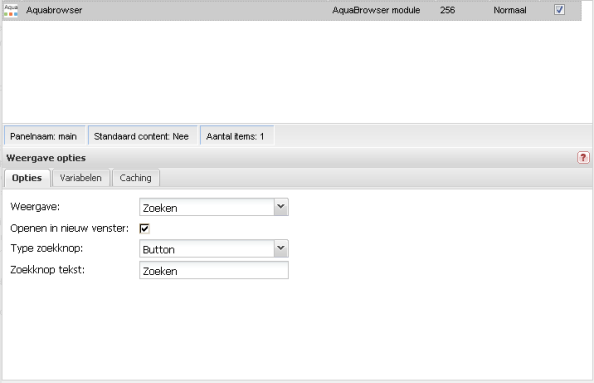The width and height of the screenshot is (594, 383).
Task: Click the Normaal cell
Action: pos(510,10)
